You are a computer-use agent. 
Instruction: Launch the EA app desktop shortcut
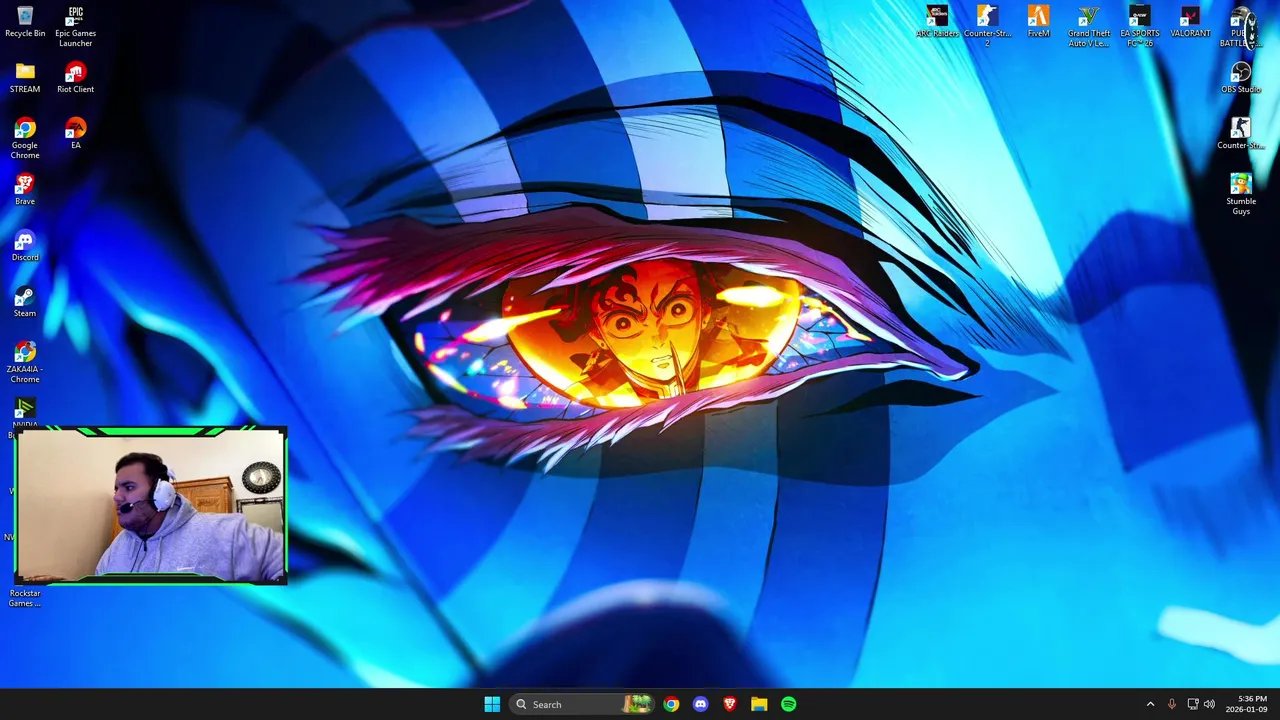[x=75, y=134]
